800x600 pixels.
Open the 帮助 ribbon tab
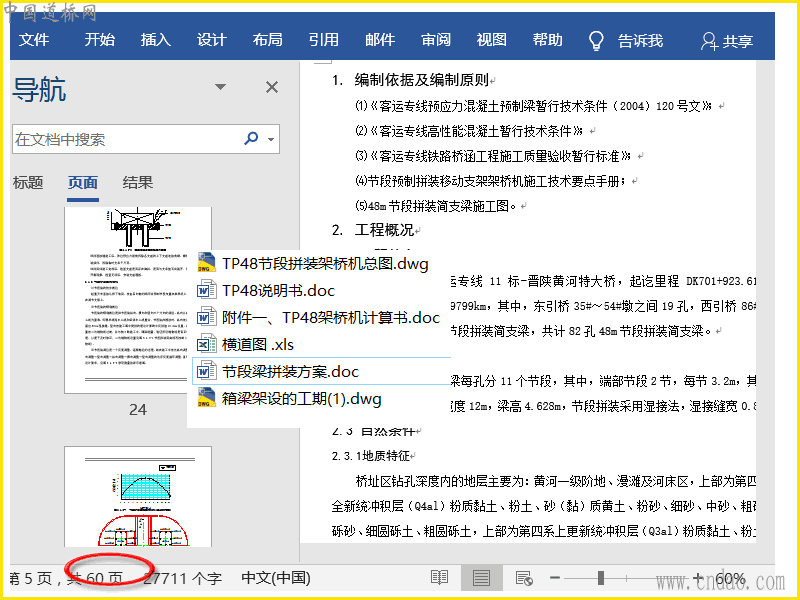pyautogui.click(x=547, y=40)
